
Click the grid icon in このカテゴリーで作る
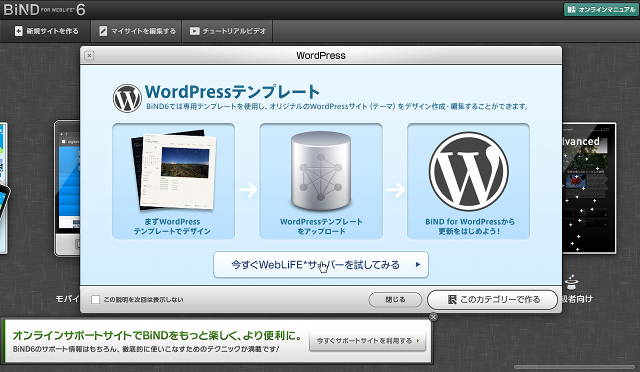pyautogui.click(x=452, y=300)
